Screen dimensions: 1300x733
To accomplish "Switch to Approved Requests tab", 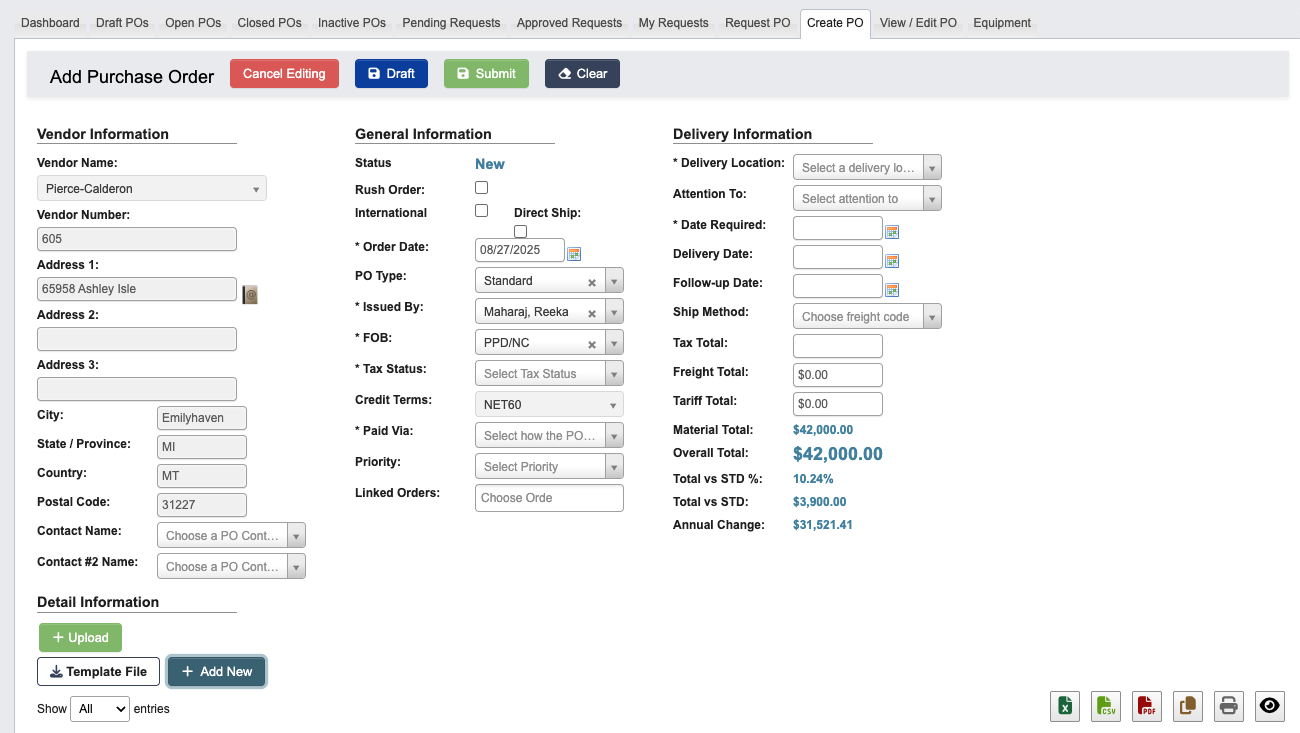I will [x=569, y=23].
